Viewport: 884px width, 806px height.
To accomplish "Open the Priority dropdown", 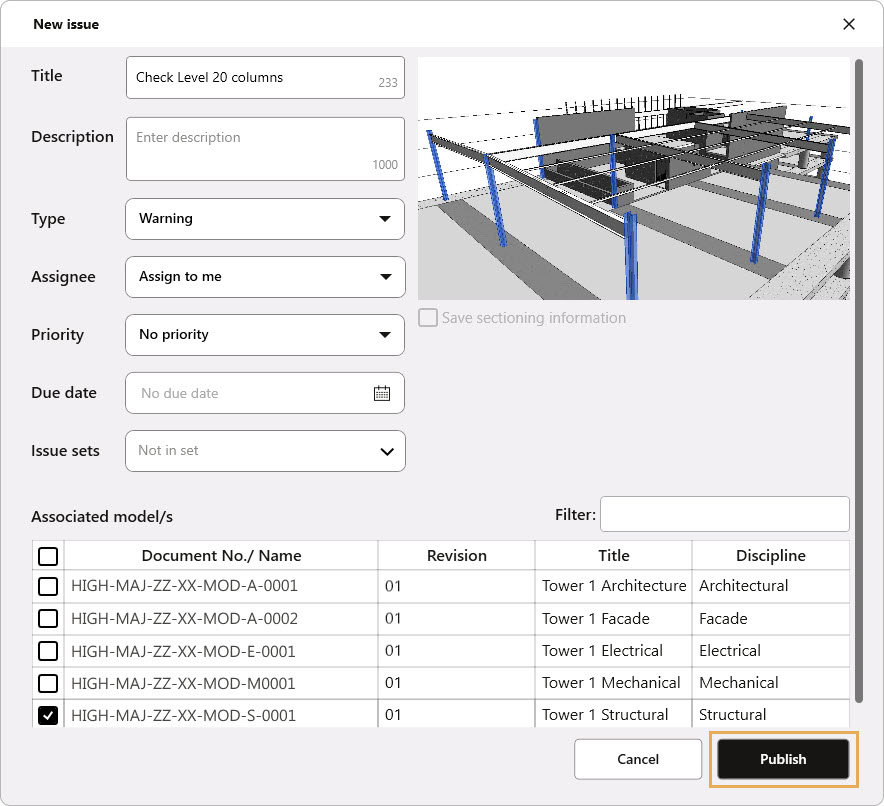I will [x=265, y=335].
